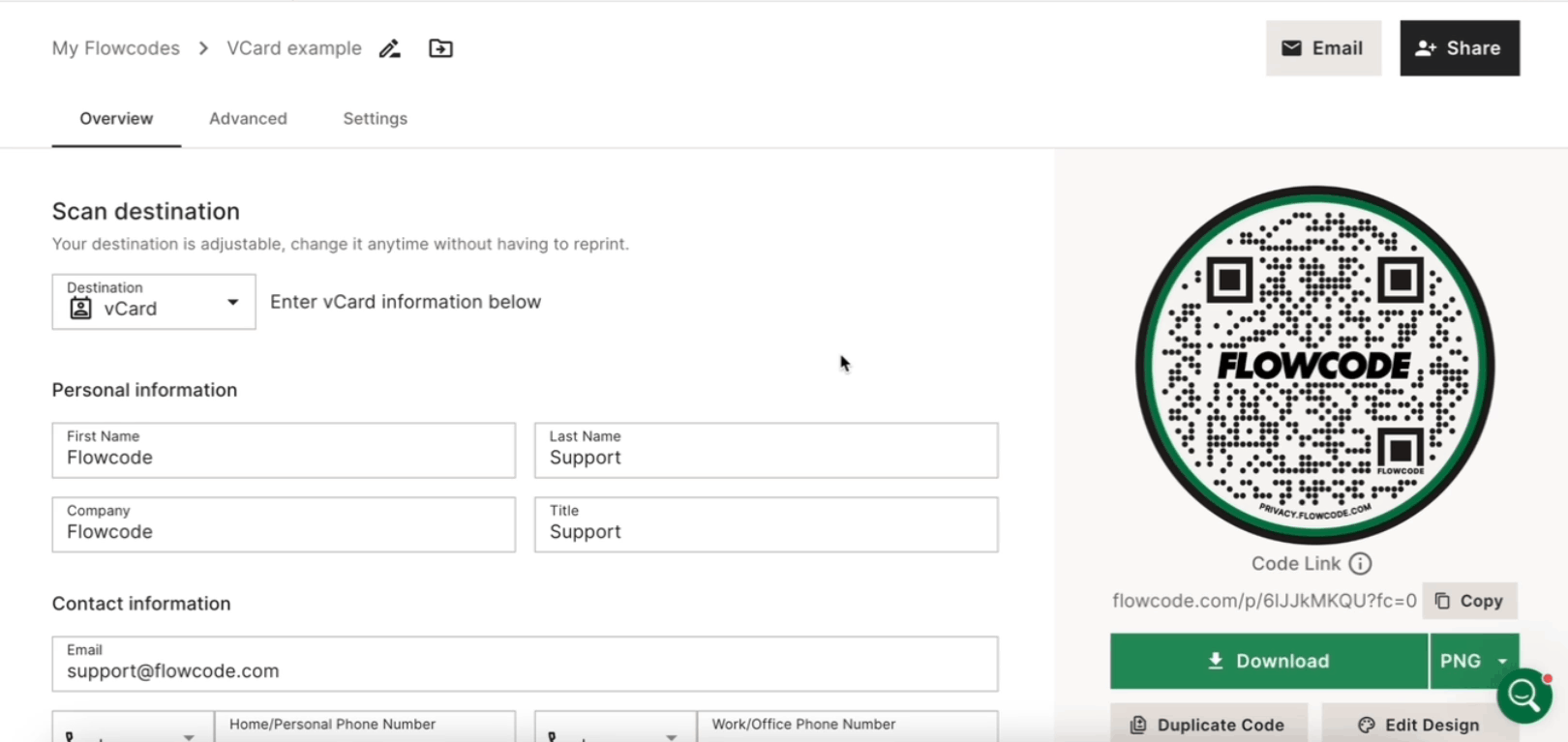Viewport: 1568px width, 742px height.
Task: Download the Flowcode
Action: coord(1268,661)
